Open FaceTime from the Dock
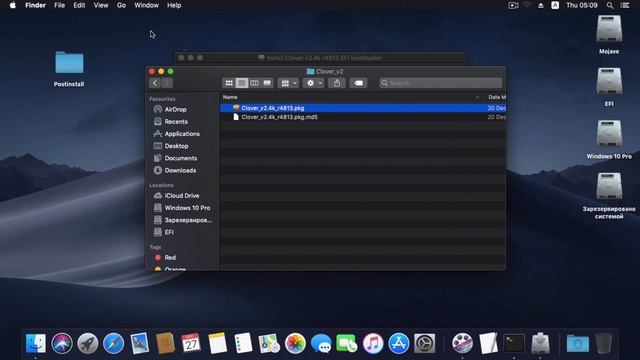Screen dimensions: 640x360 click(x=347, y=343)
